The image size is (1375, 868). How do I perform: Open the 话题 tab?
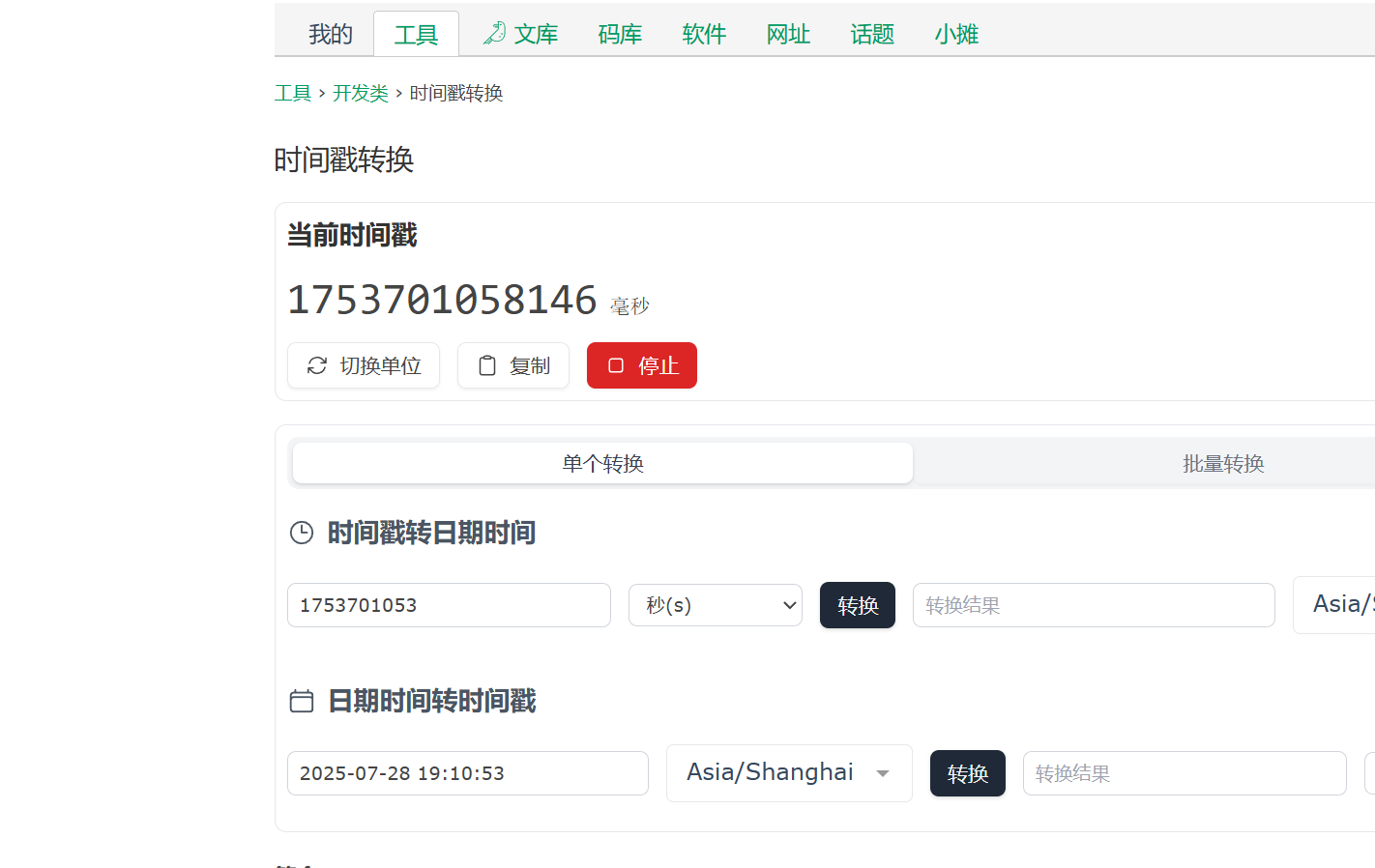click(872, 34)
